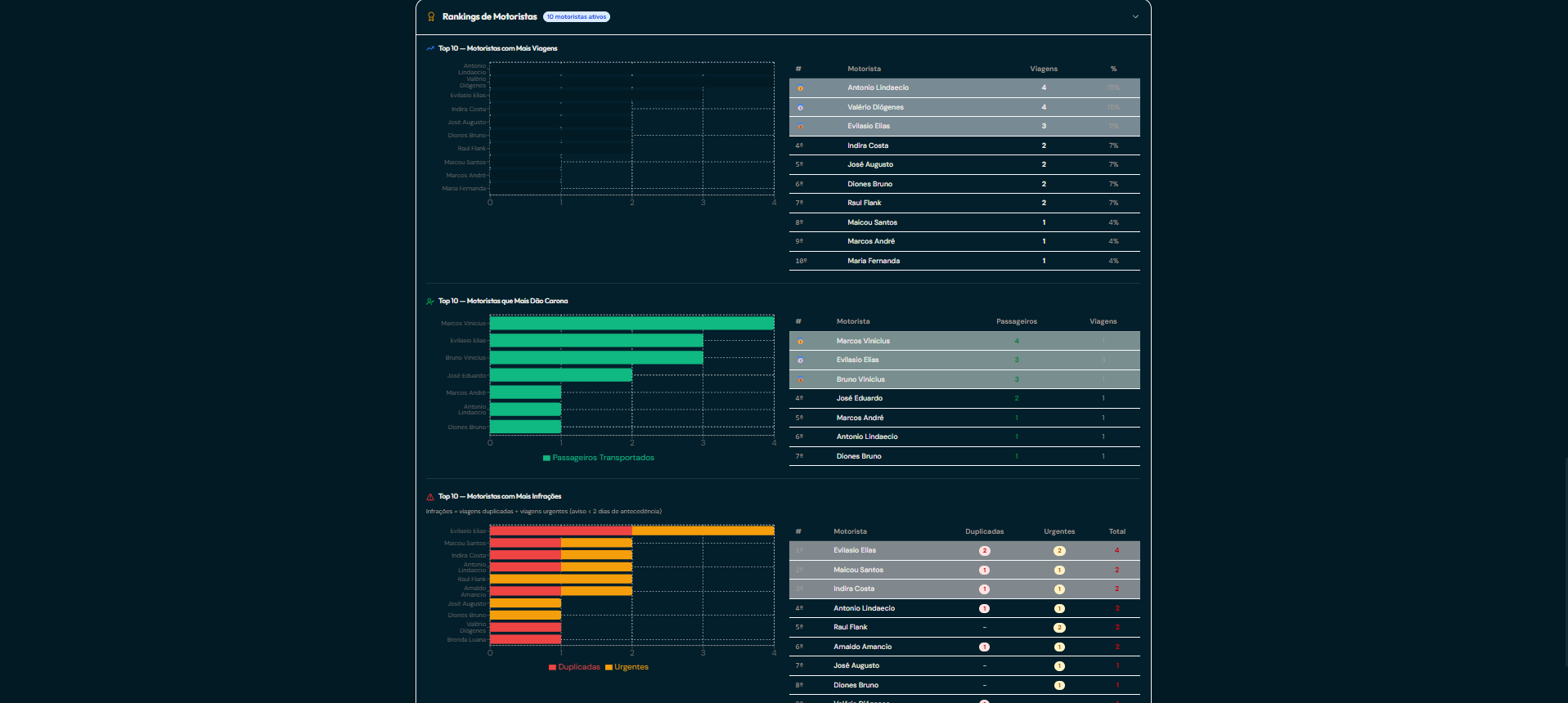
Task: Click the Duplicadas badge '2' for Evilasio Elias
Action: tap(984, 551)
